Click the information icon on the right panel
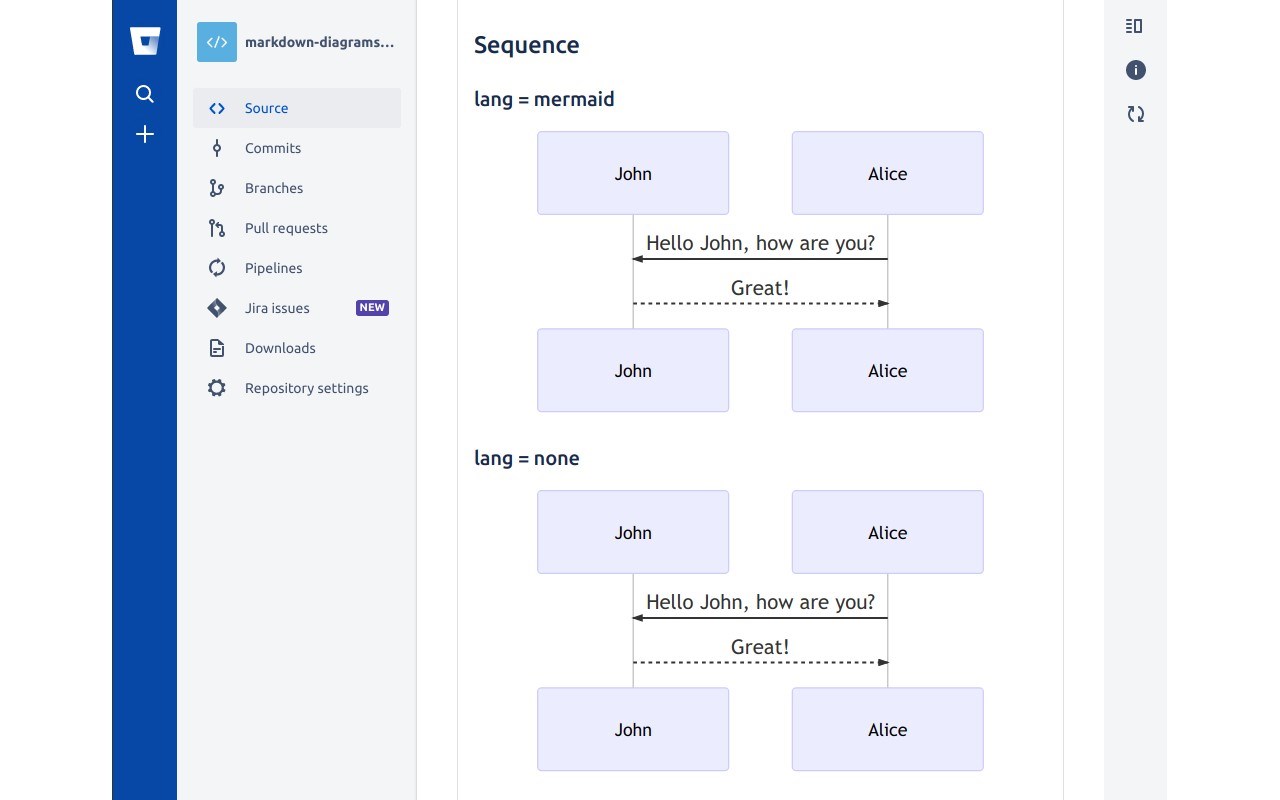1280x800 pixels. [x=1135, y=70]
